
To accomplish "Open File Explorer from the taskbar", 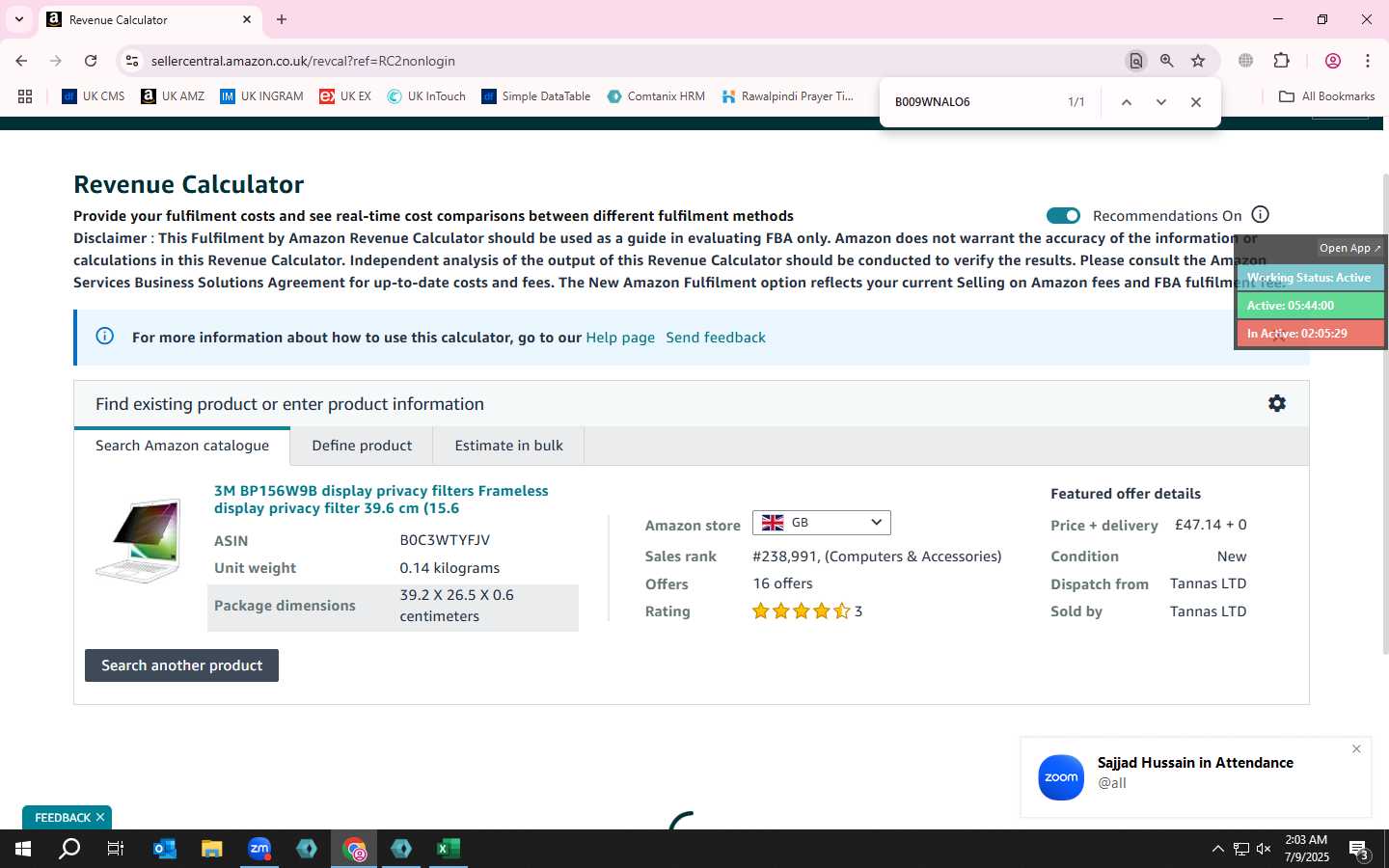I will coord(212,849).
